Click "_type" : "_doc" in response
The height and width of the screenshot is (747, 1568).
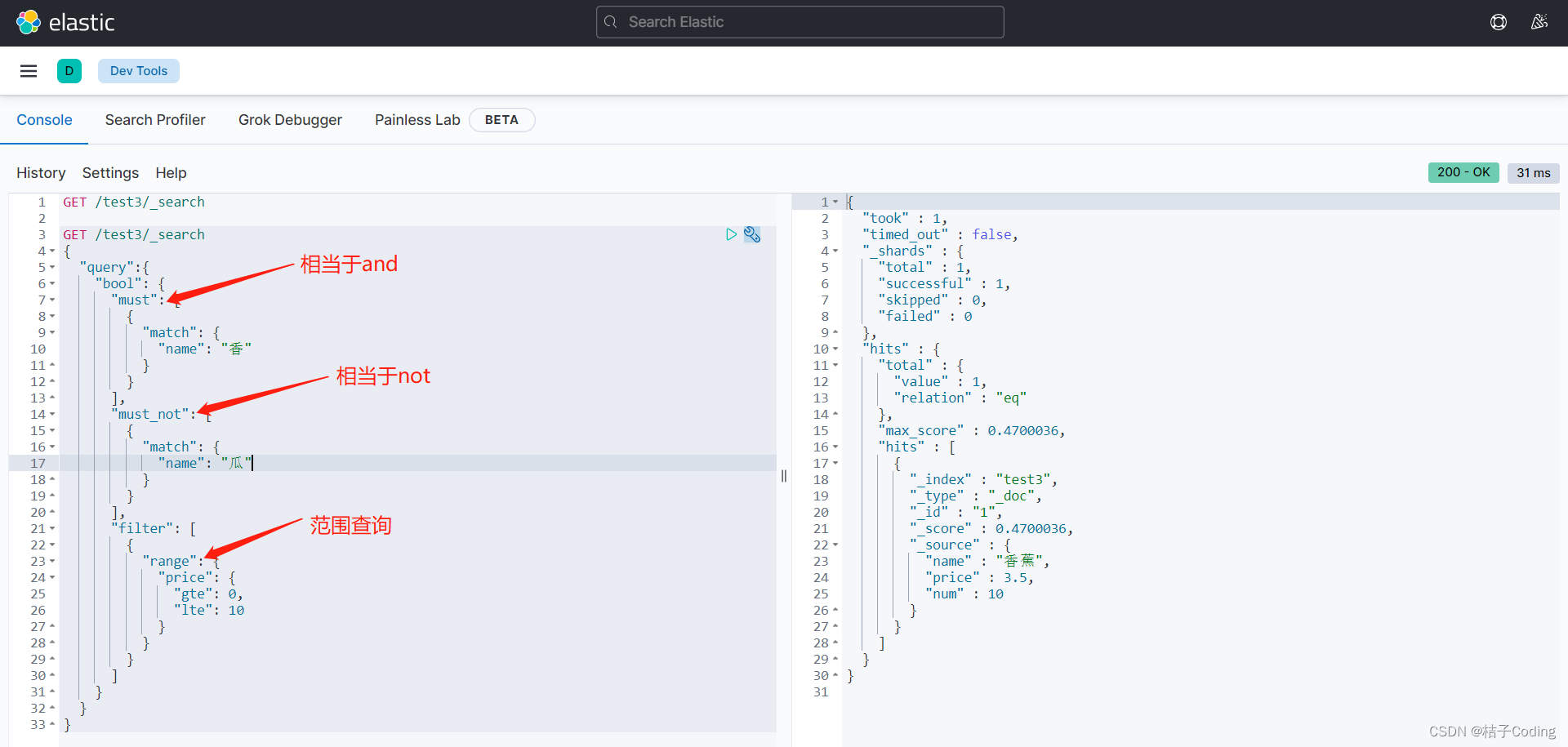click(976, 496)
